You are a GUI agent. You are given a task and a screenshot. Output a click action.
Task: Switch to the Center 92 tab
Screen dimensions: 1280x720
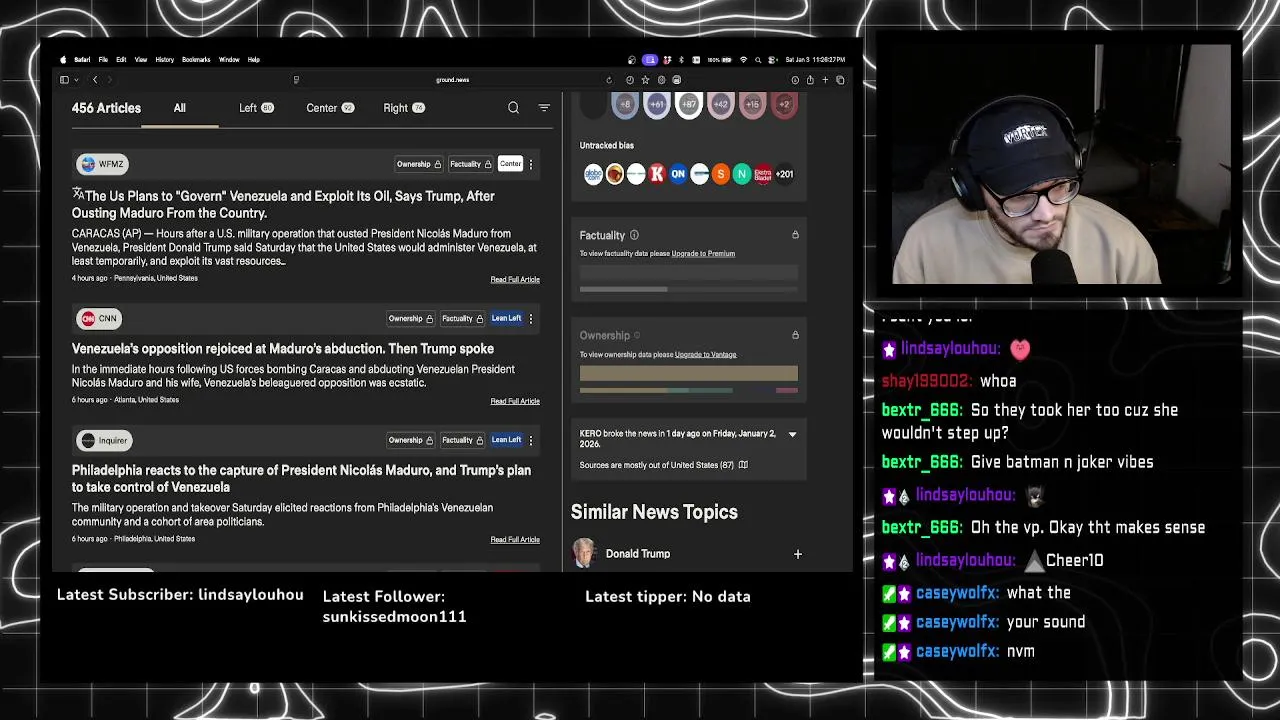coord(330,108)
